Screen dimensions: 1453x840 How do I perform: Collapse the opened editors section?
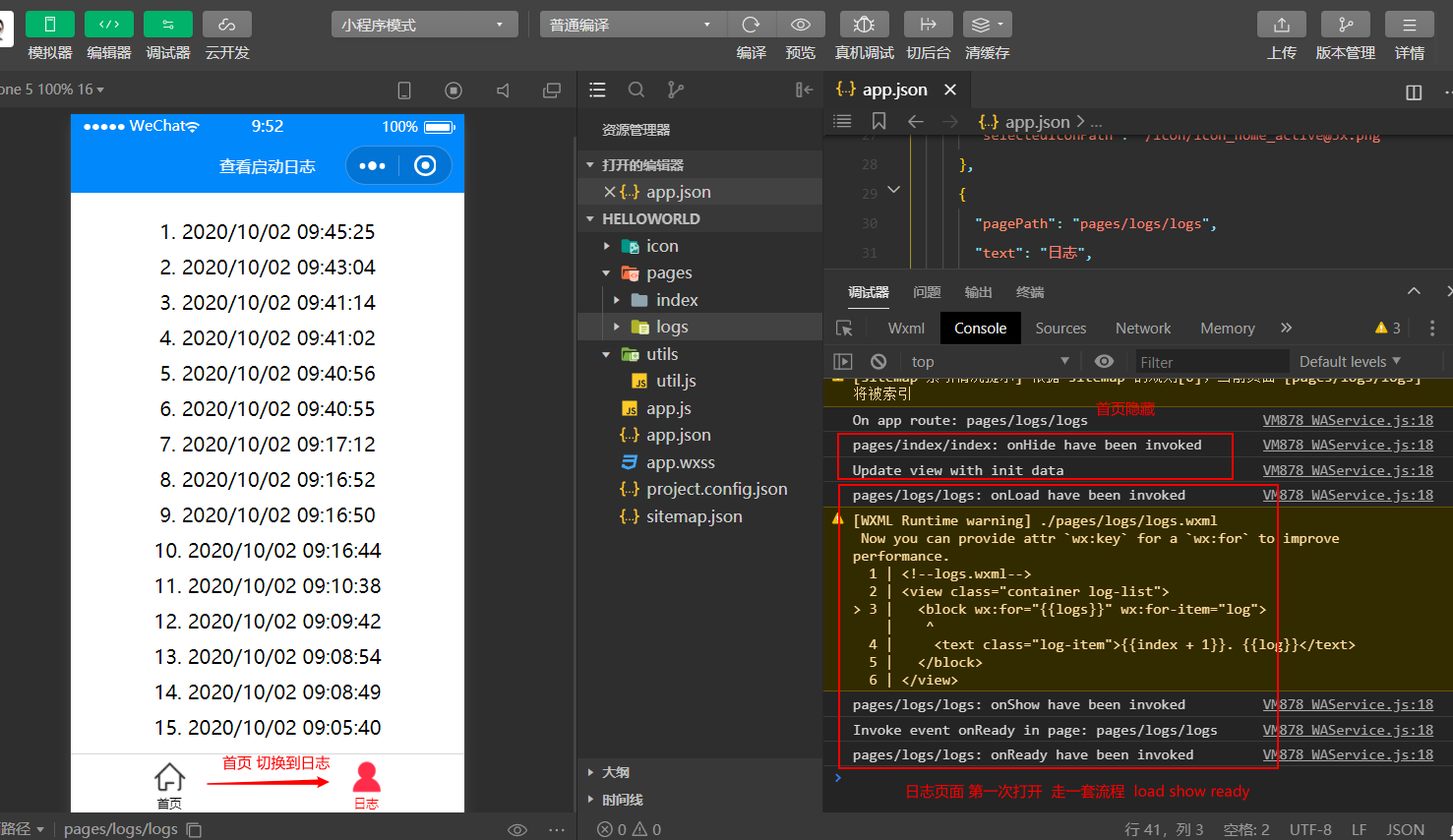point(590,165)
